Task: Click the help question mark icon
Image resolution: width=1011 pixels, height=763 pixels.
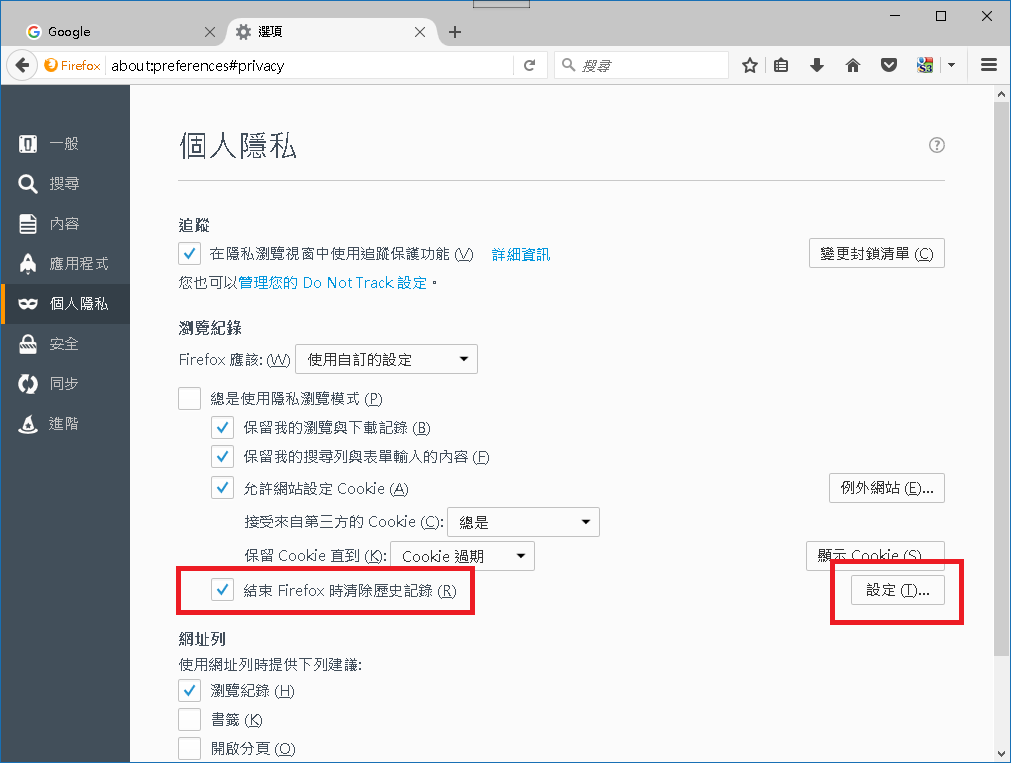Action: (936, 145)
